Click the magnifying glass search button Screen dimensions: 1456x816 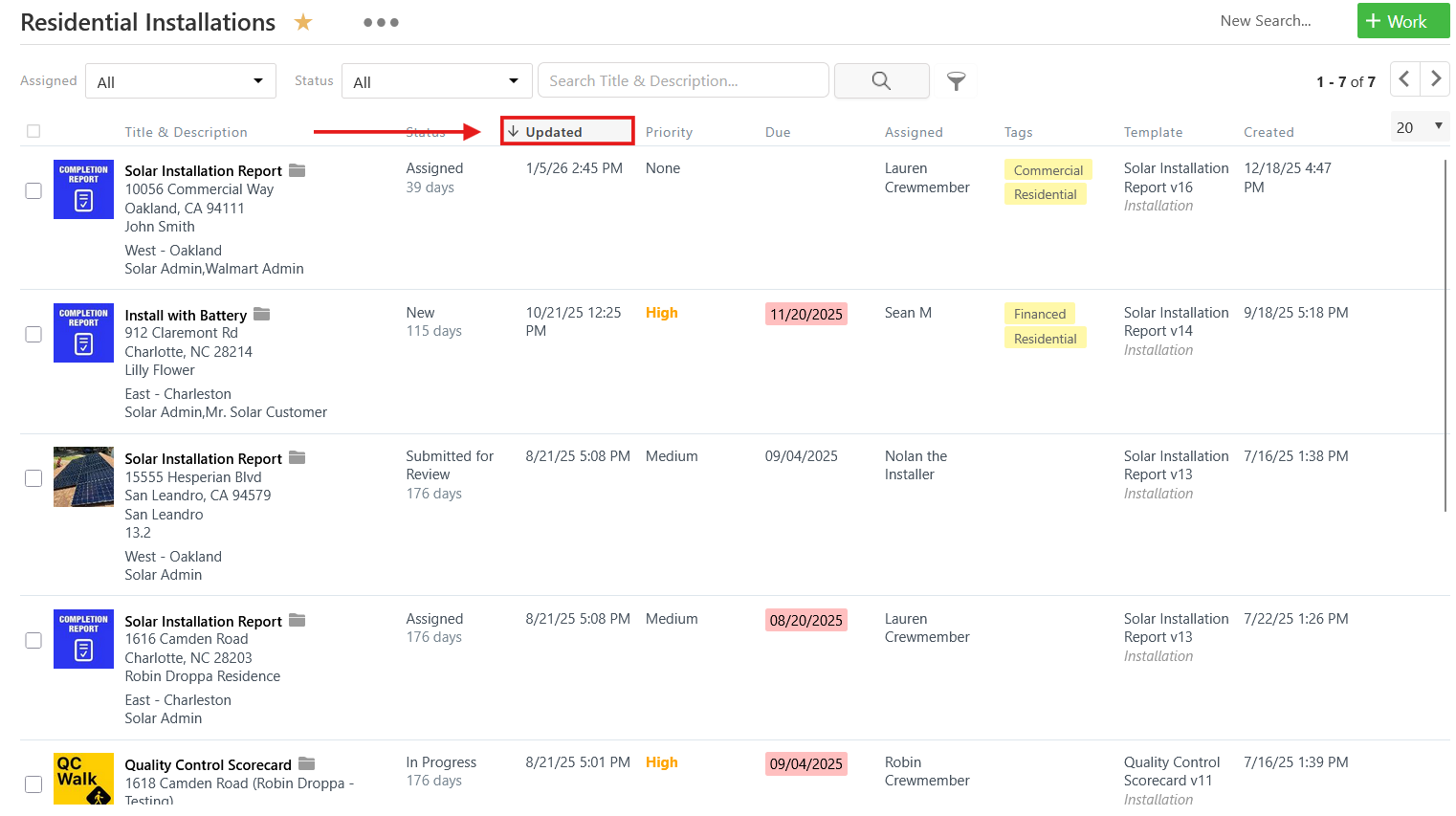(x=881, y=81)
